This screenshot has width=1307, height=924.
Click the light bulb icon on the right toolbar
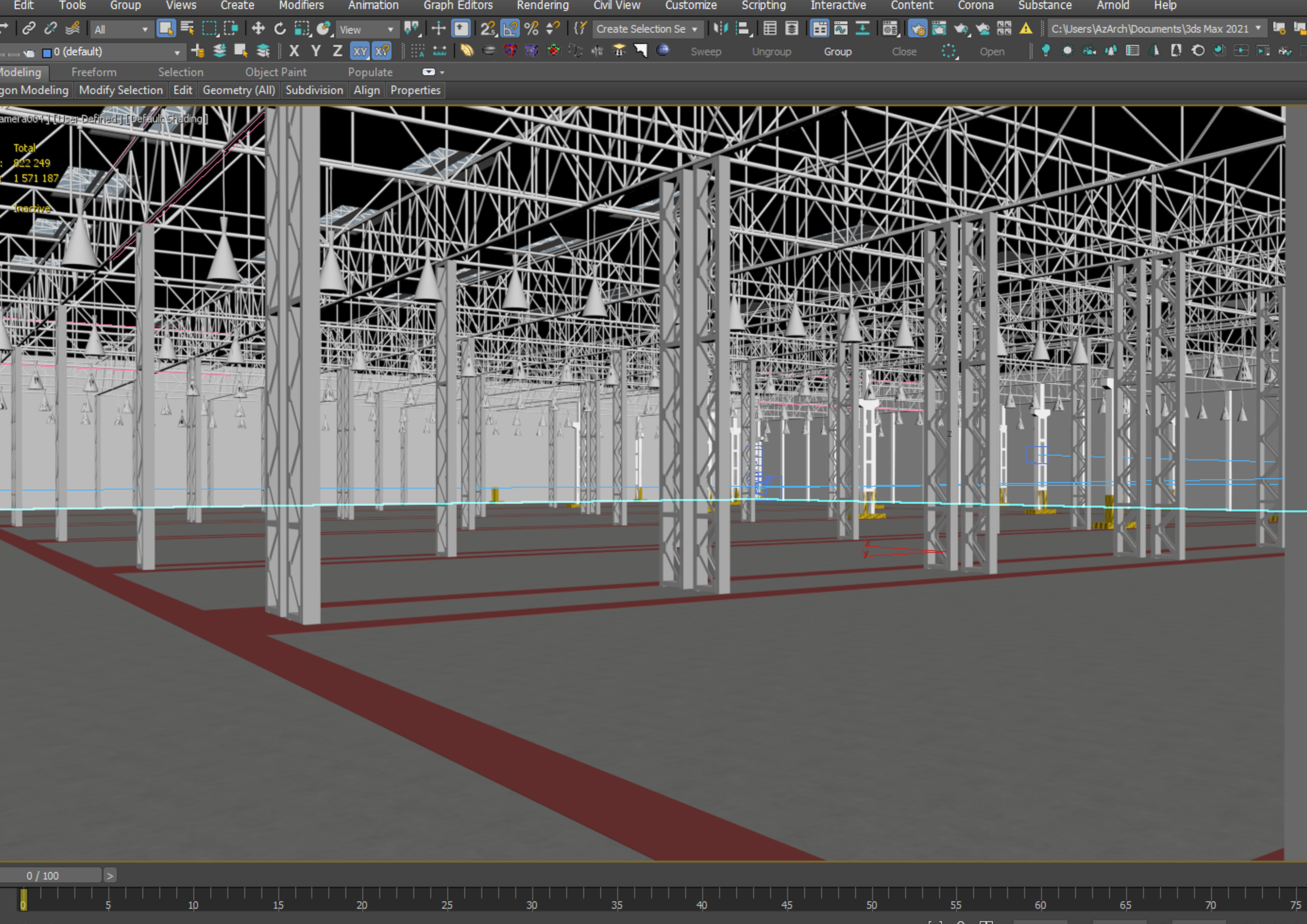[x=1046, y=51]
